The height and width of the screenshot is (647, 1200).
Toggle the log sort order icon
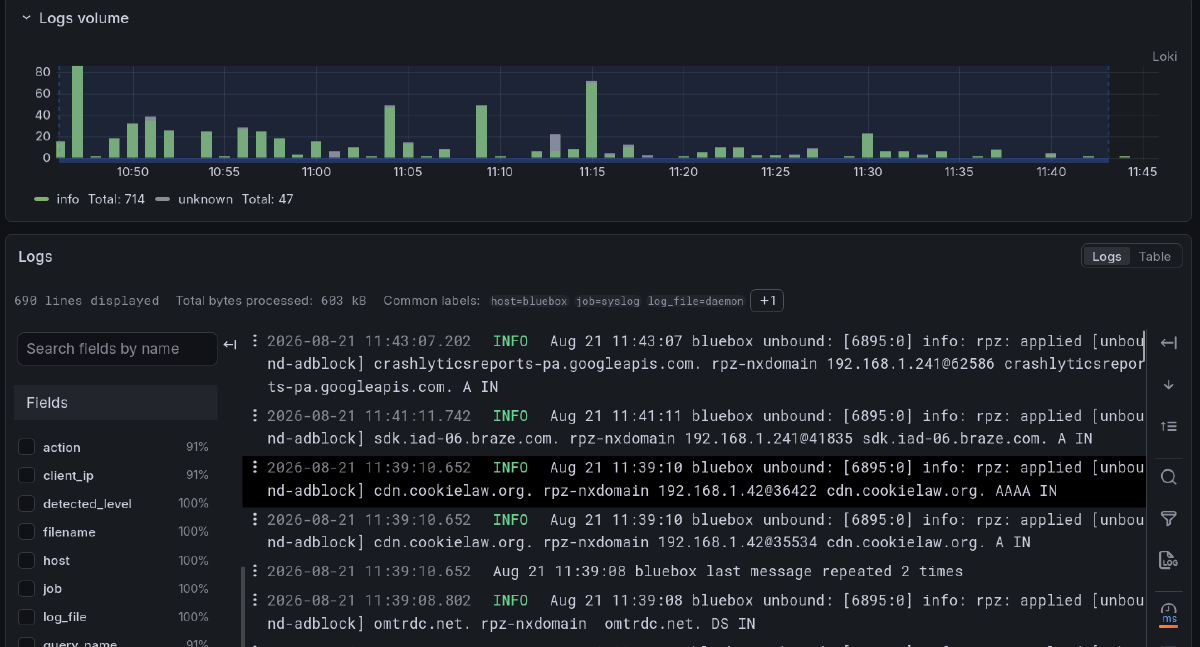(1168, 427)
